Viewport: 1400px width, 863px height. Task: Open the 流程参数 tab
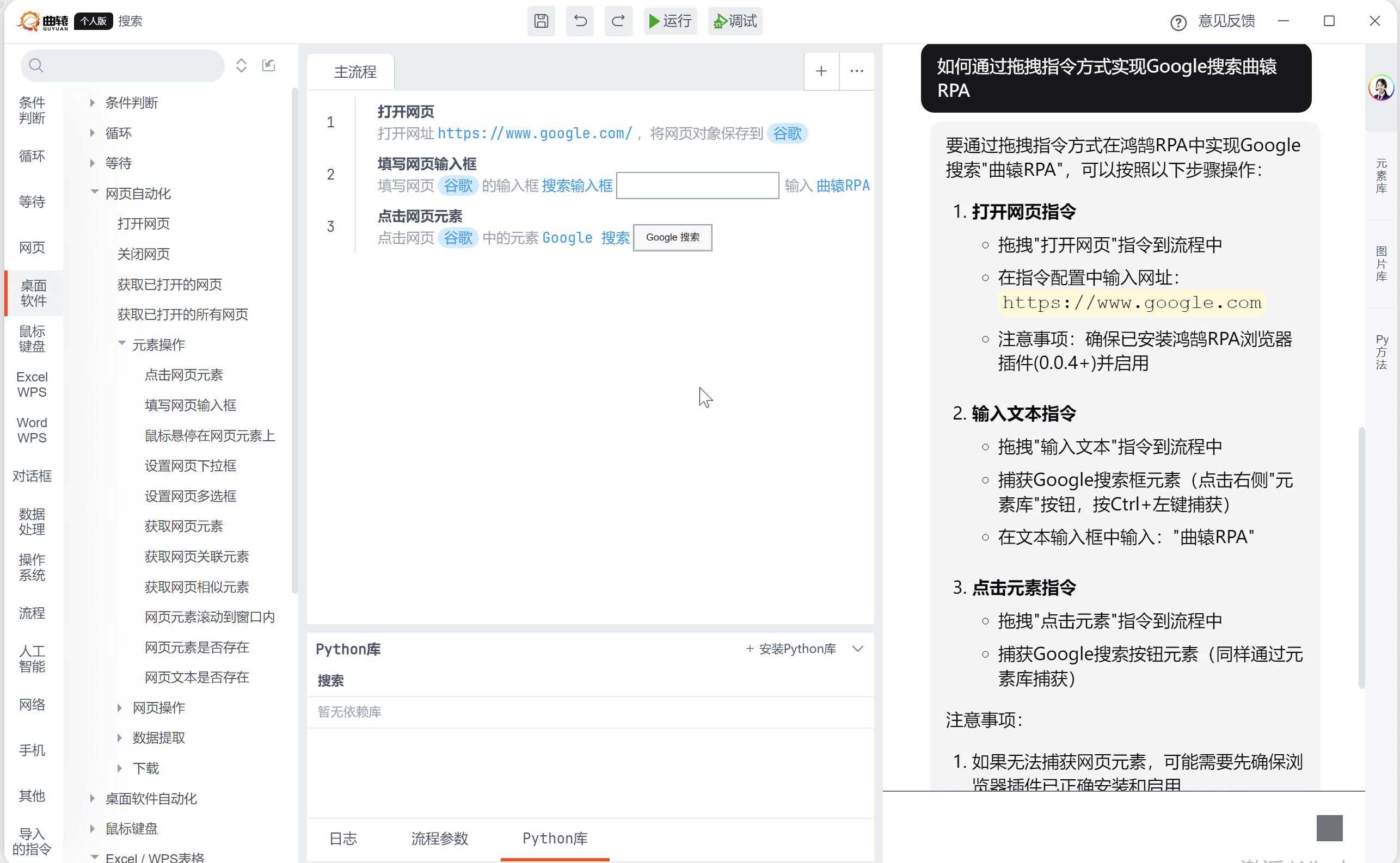click(x=440, y=838)
